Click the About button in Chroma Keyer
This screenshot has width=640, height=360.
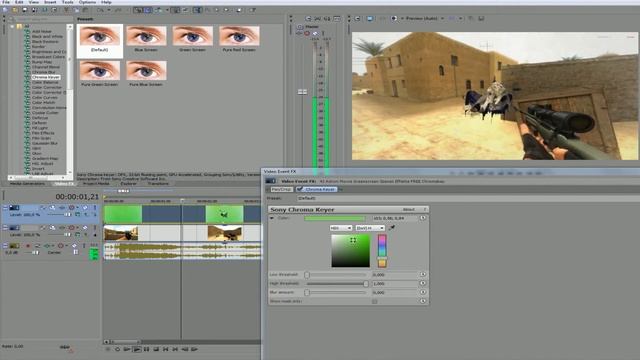(409, 209)
